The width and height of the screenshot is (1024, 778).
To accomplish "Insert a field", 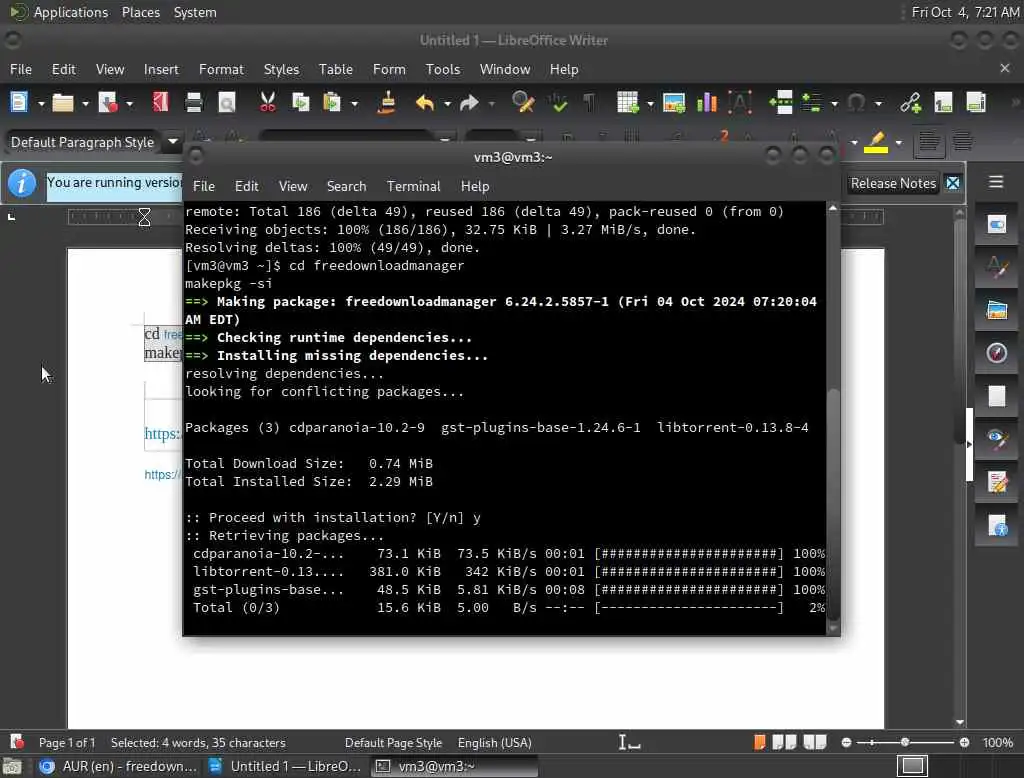I will 812,103.
